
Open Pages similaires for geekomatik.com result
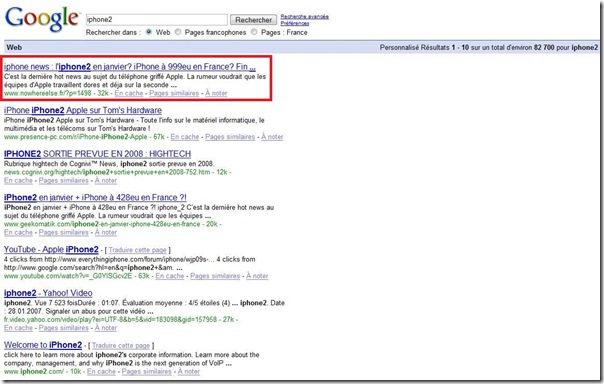[64, 232]
